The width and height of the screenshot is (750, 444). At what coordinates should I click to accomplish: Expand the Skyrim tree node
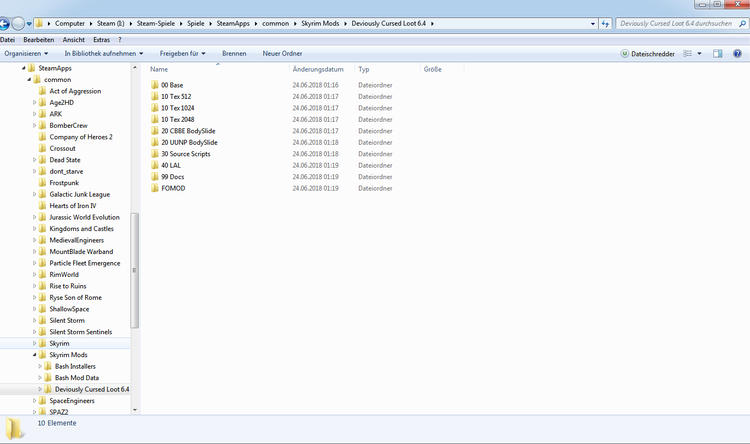coord(34,344)
